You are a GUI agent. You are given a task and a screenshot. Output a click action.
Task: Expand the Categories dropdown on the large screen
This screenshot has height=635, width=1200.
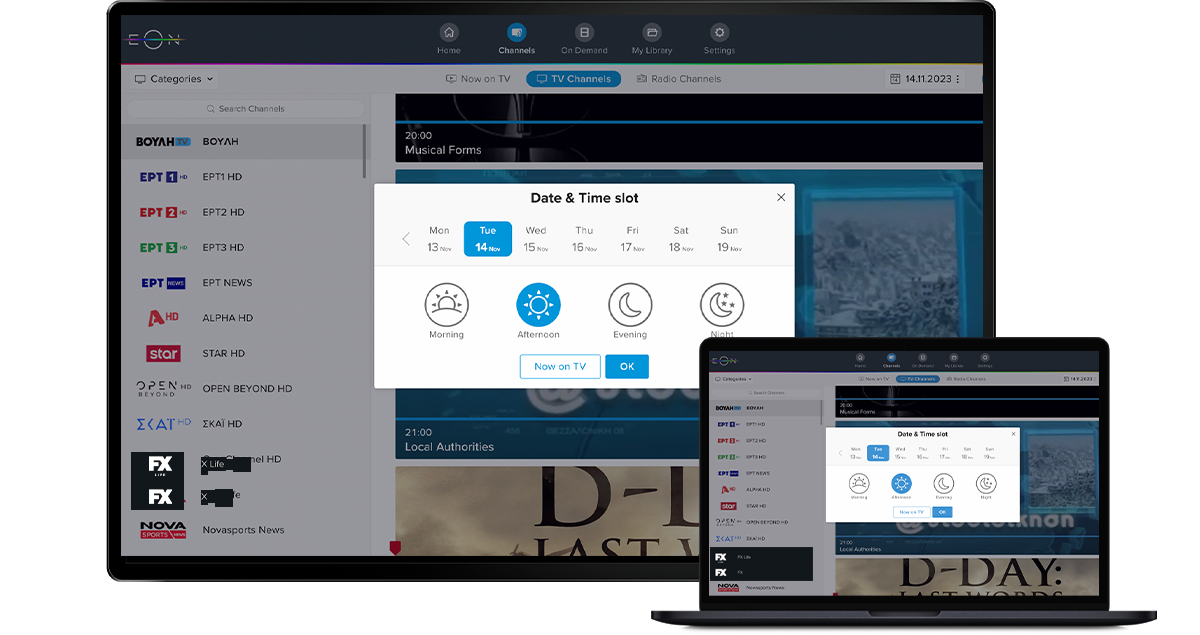click(174, 79)
